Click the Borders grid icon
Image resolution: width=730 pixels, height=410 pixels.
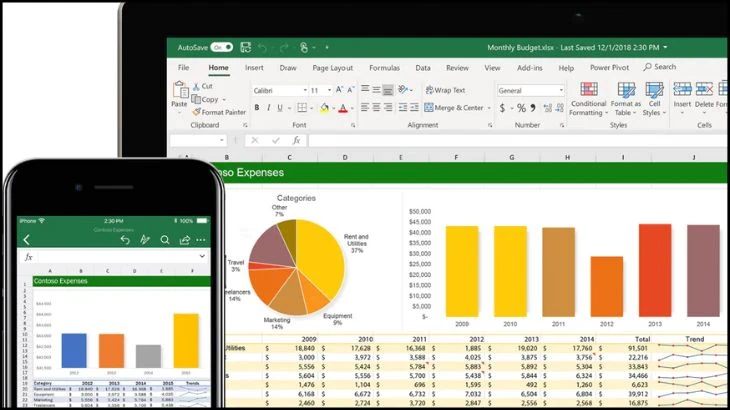click(x=302, y=108)
